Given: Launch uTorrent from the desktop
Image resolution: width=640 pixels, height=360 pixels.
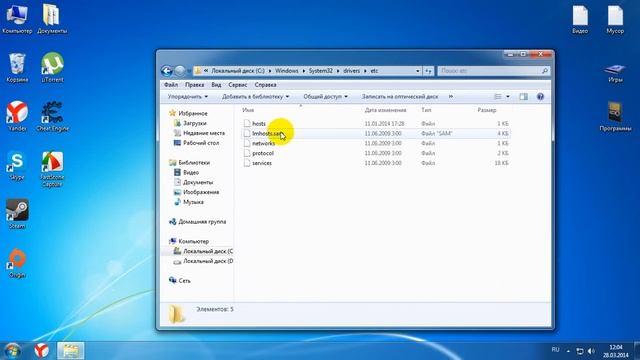Looking at the screenshot, I should click(x=52, y=68).
